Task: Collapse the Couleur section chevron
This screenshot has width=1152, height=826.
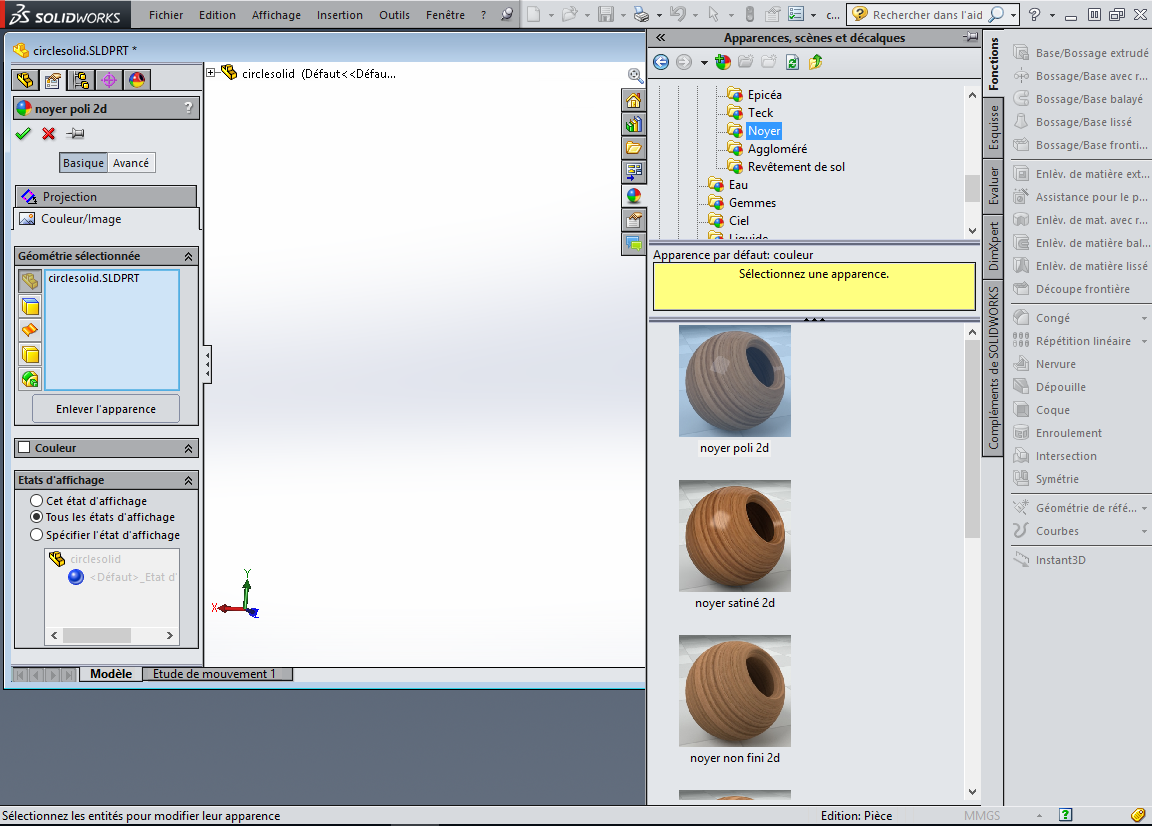Action: point(188,448)
